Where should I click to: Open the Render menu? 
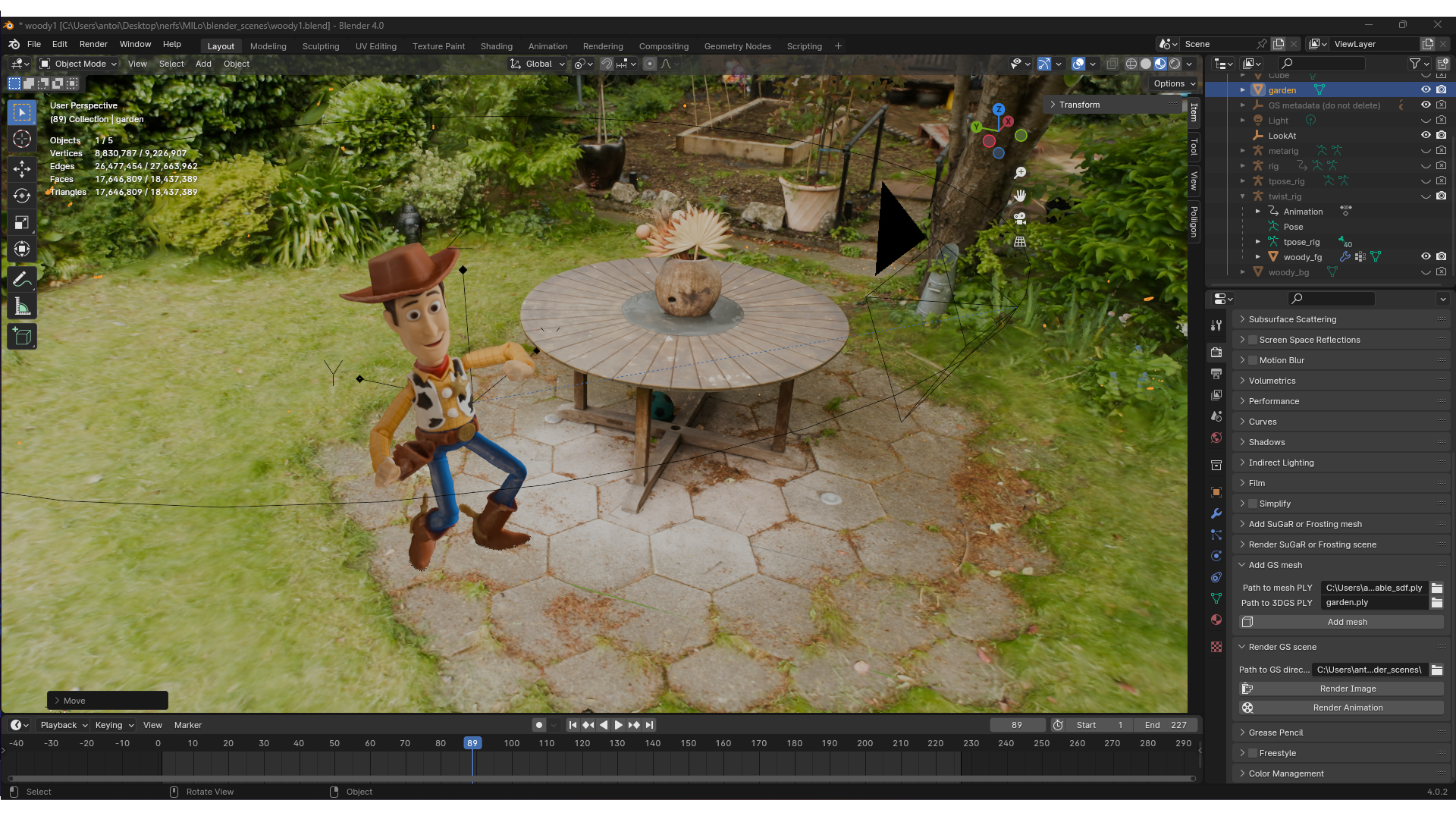(93, 44)
